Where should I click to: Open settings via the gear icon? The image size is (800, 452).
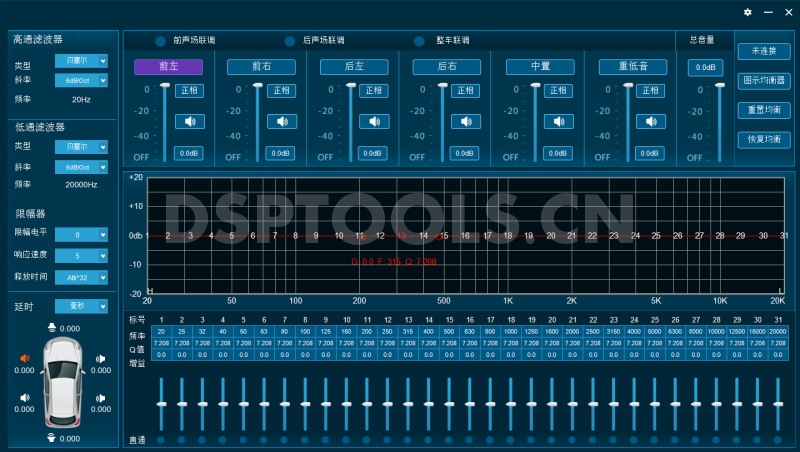747,12
